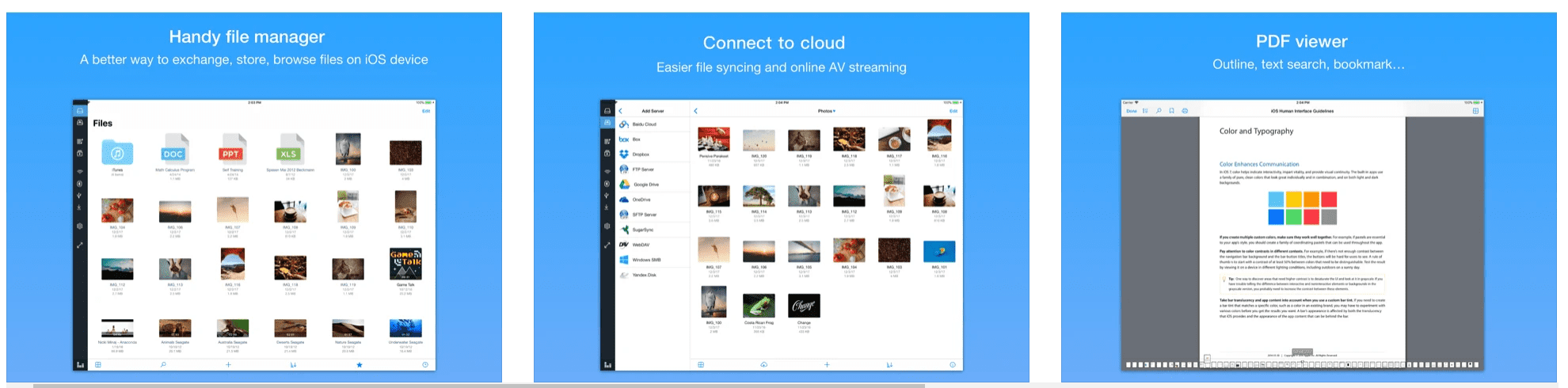Screen dimensions: 1568x388
Task: Toggle grid view in Files bottom toolbar
Action: [x=98, y=365]
